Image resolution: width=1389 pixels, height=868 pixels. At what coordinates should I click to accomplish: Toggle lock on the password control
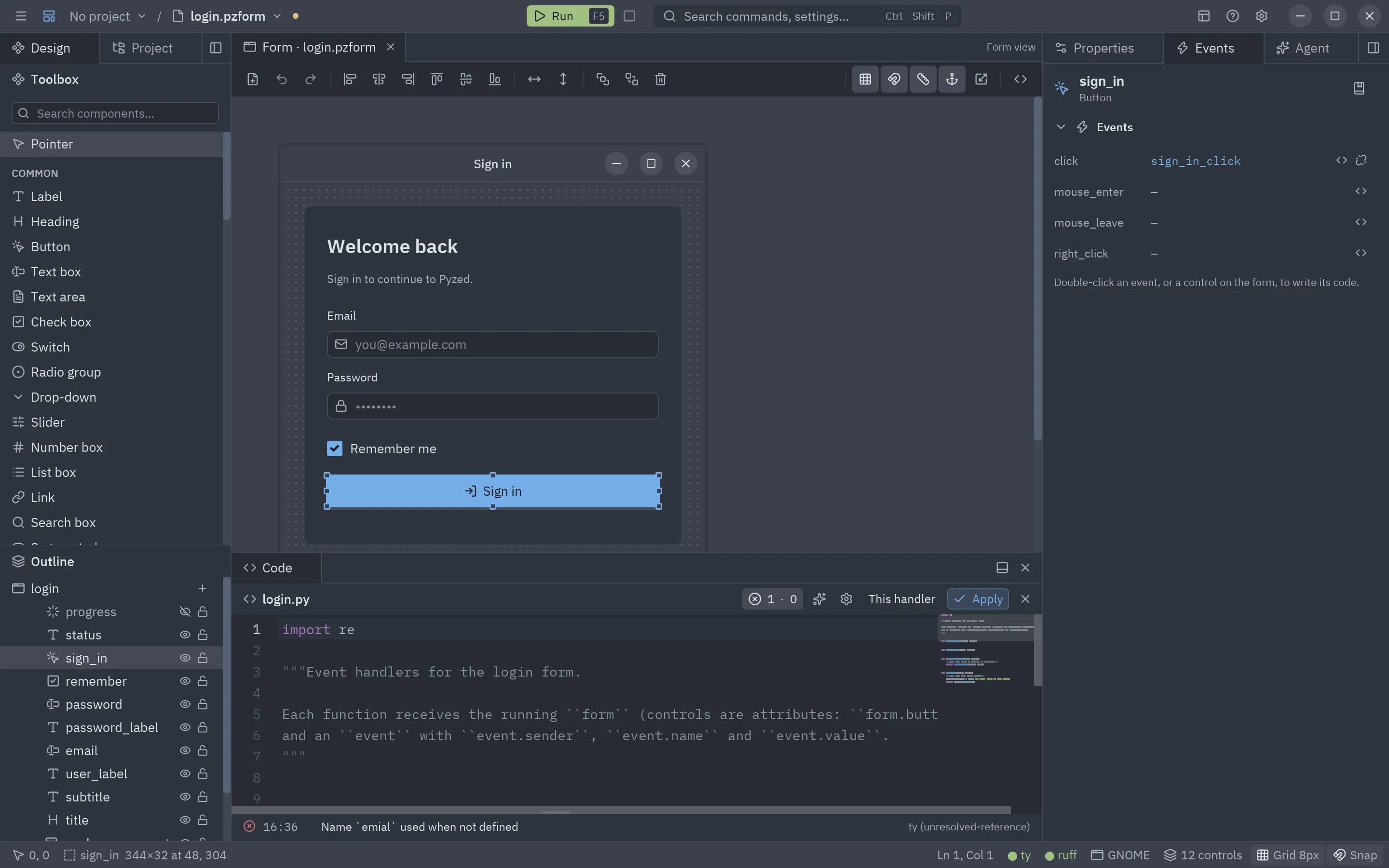(x=203, y=705)
